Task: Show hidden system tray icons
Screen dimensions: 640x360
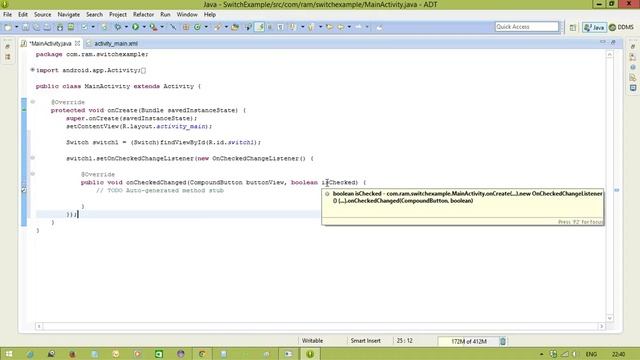Action: [x=542, y=354]
